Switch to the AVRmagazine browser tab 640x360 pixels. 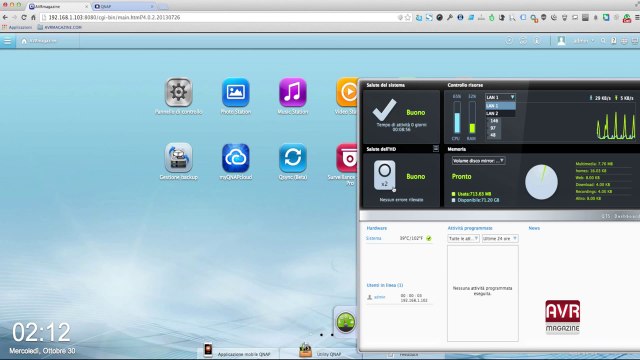(58, 7)
